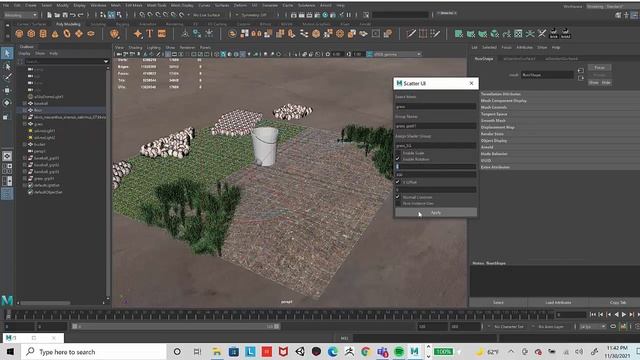Open Spotify from the Windows taskbar
This screenshot has height=360, width=640.
(x=399, y=351)
